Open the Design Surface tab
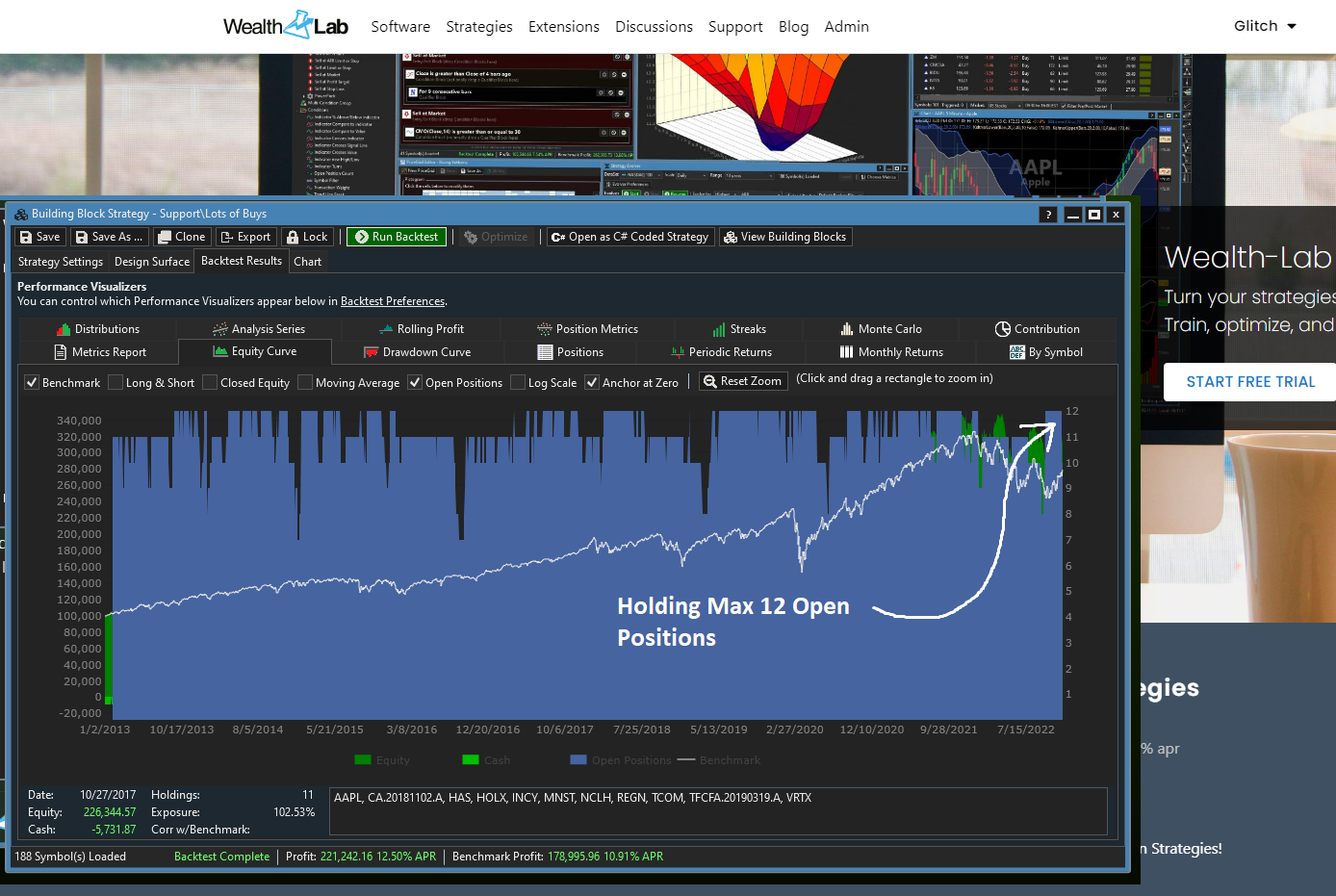Screen dimensions: 1336x896 (x=151, y=262)
